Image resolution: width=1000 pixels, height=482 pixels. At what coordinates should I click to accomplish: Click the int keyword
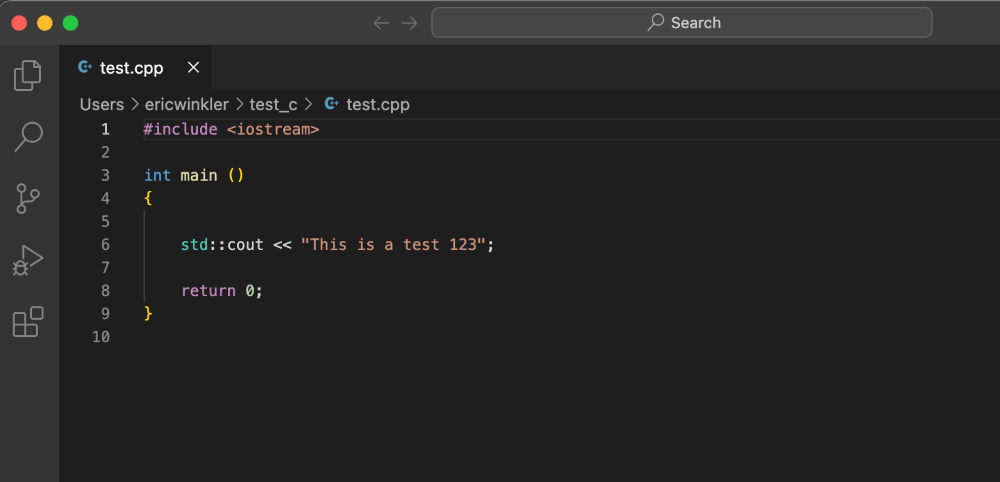(x=158, y=175)
